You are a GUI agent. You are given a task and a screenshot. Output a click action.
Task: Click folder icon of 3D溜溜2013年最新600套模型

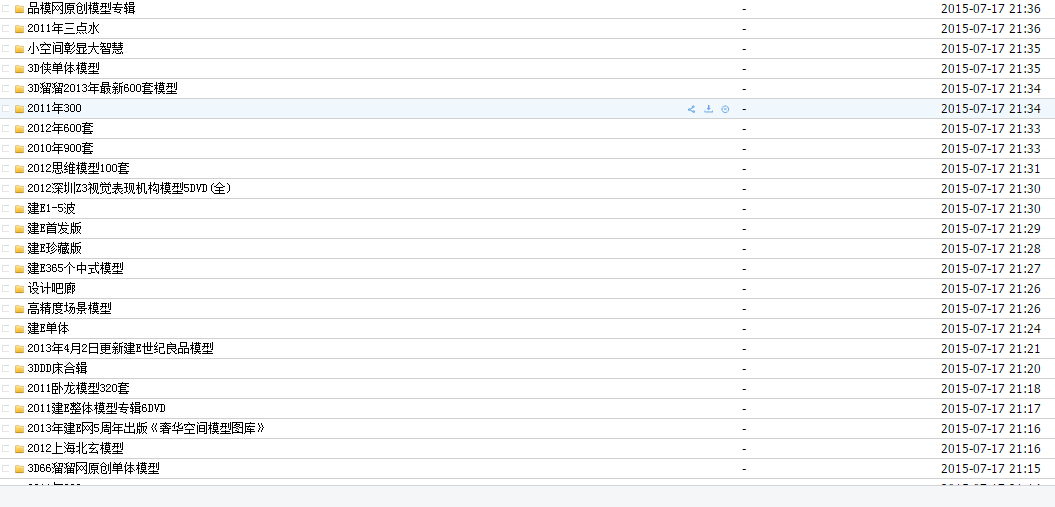coord(20,89)
